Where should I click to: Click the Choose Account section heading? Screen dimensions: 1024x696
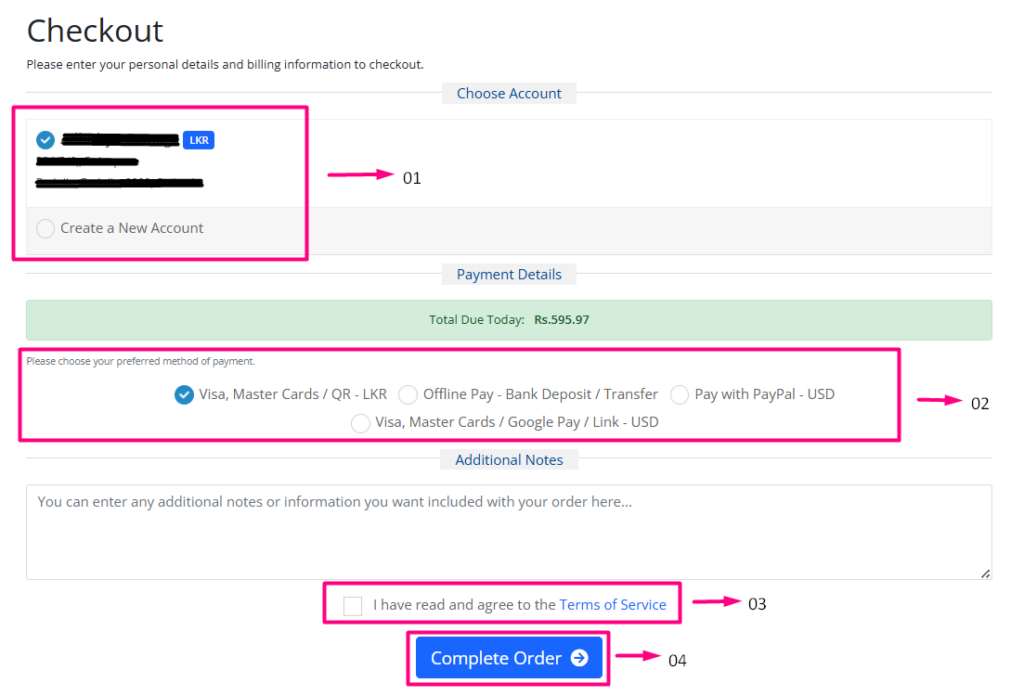[509, 94]
